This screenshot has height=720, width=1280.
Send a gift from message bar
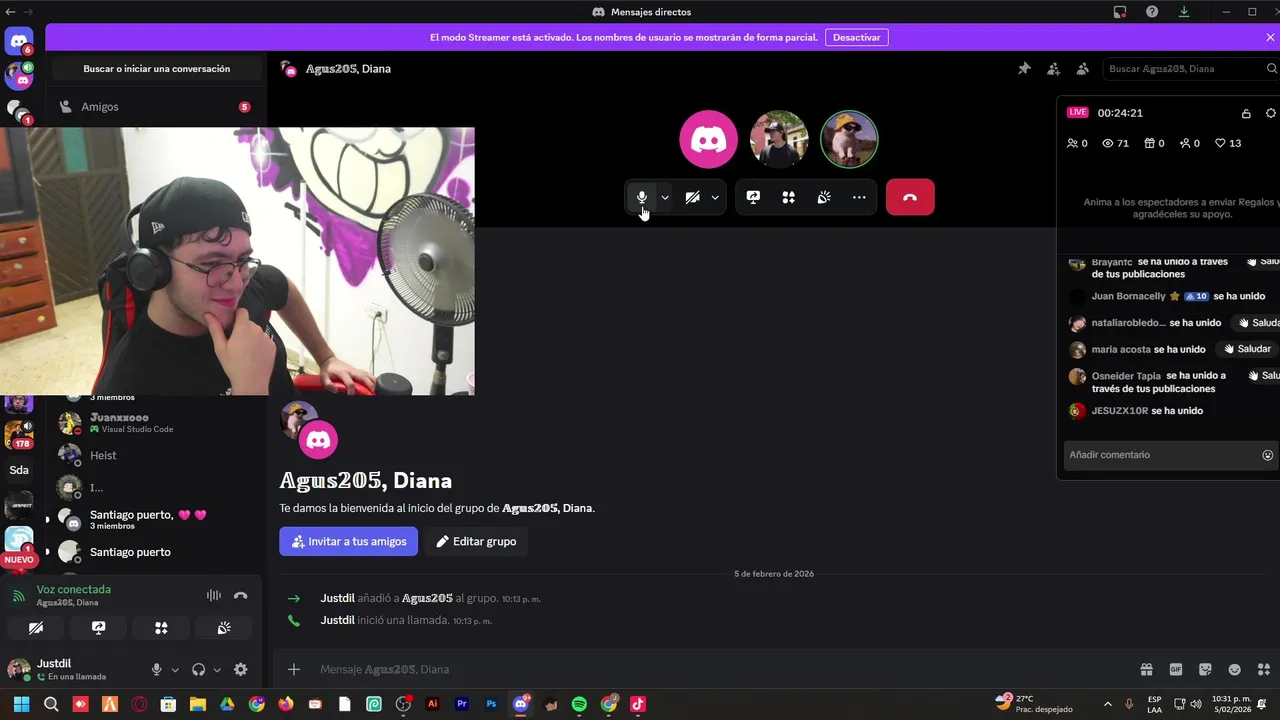(x=1146, y=669)
